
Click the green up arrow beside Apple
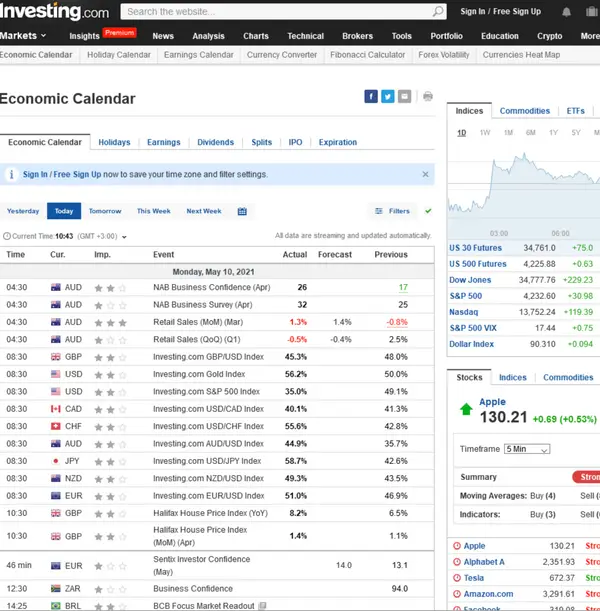(466, 409)
